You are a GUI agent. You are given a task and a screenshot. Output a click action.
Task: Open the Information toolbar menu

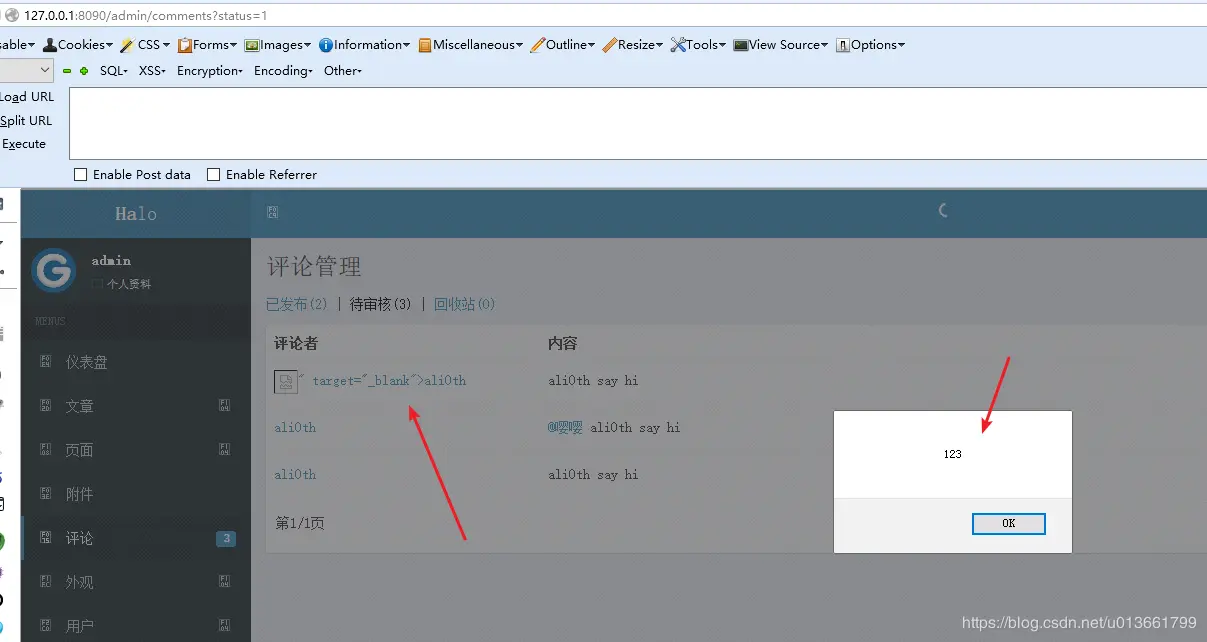(x=364, y=45)
